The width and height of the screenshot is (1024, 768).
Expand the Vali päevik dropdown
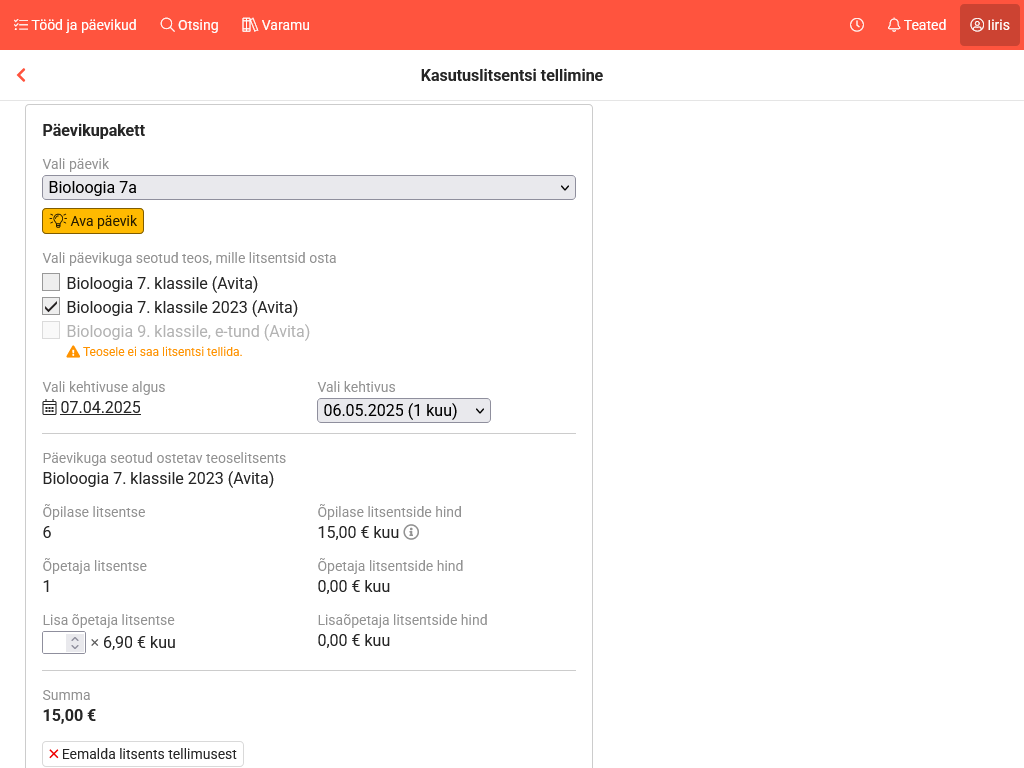pos(309,187)
